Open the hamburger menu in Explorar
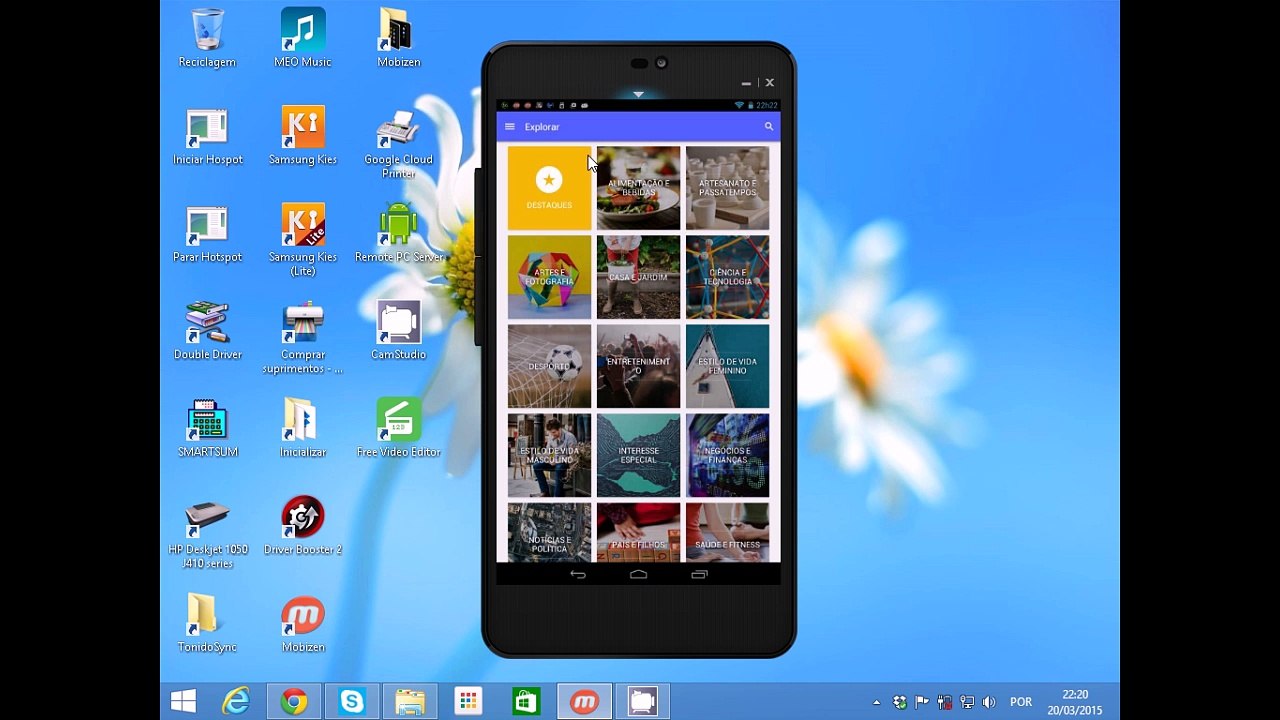Screen dimensions: 1280x720 click(x=510, y=127)
